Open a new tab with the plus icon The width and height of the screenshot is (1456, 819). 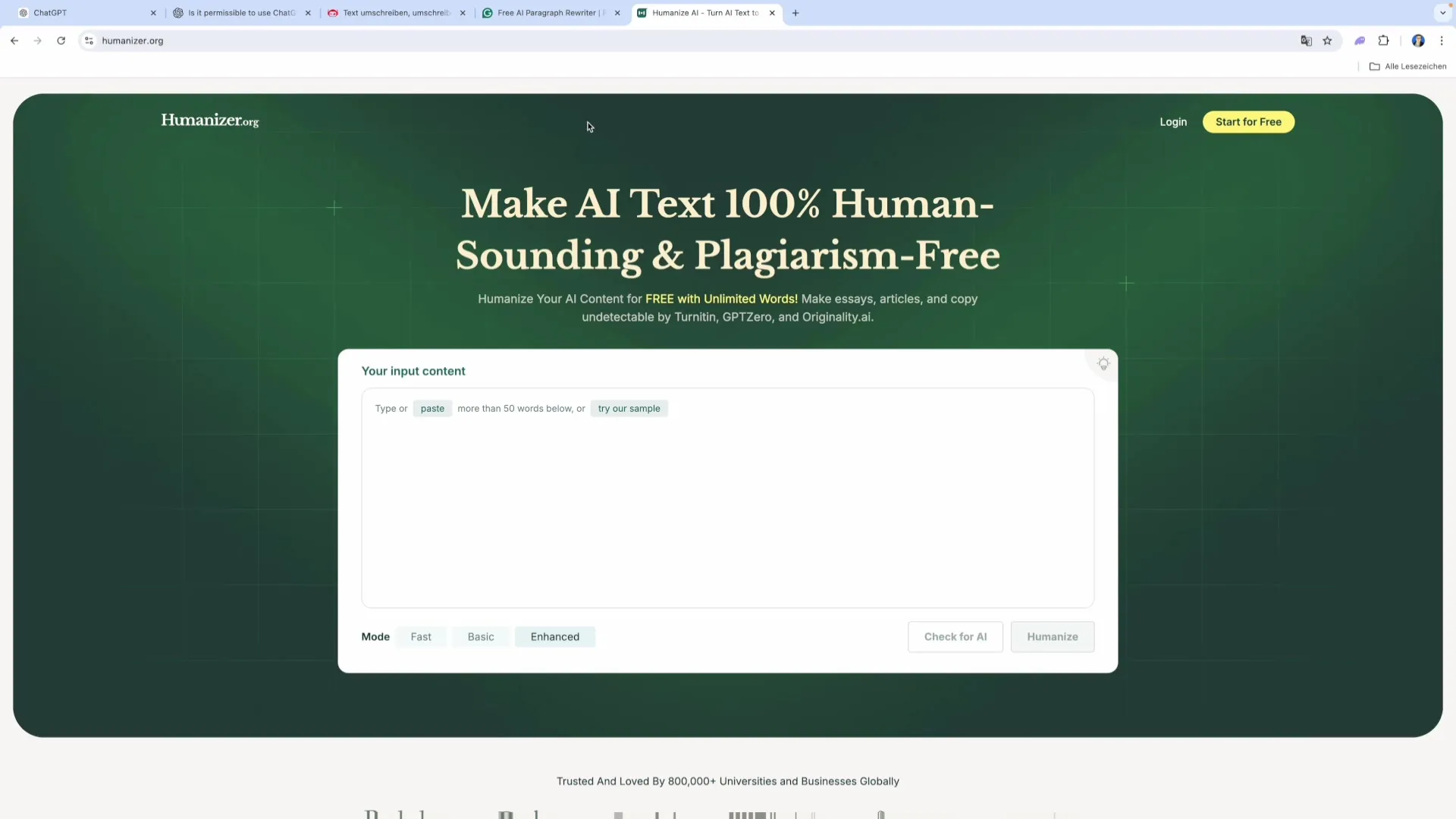[x=795, y=13]
